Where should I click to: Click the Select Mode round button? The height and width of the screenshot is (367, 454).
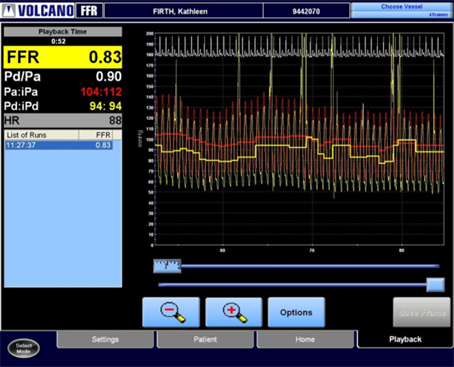point(24,348)
